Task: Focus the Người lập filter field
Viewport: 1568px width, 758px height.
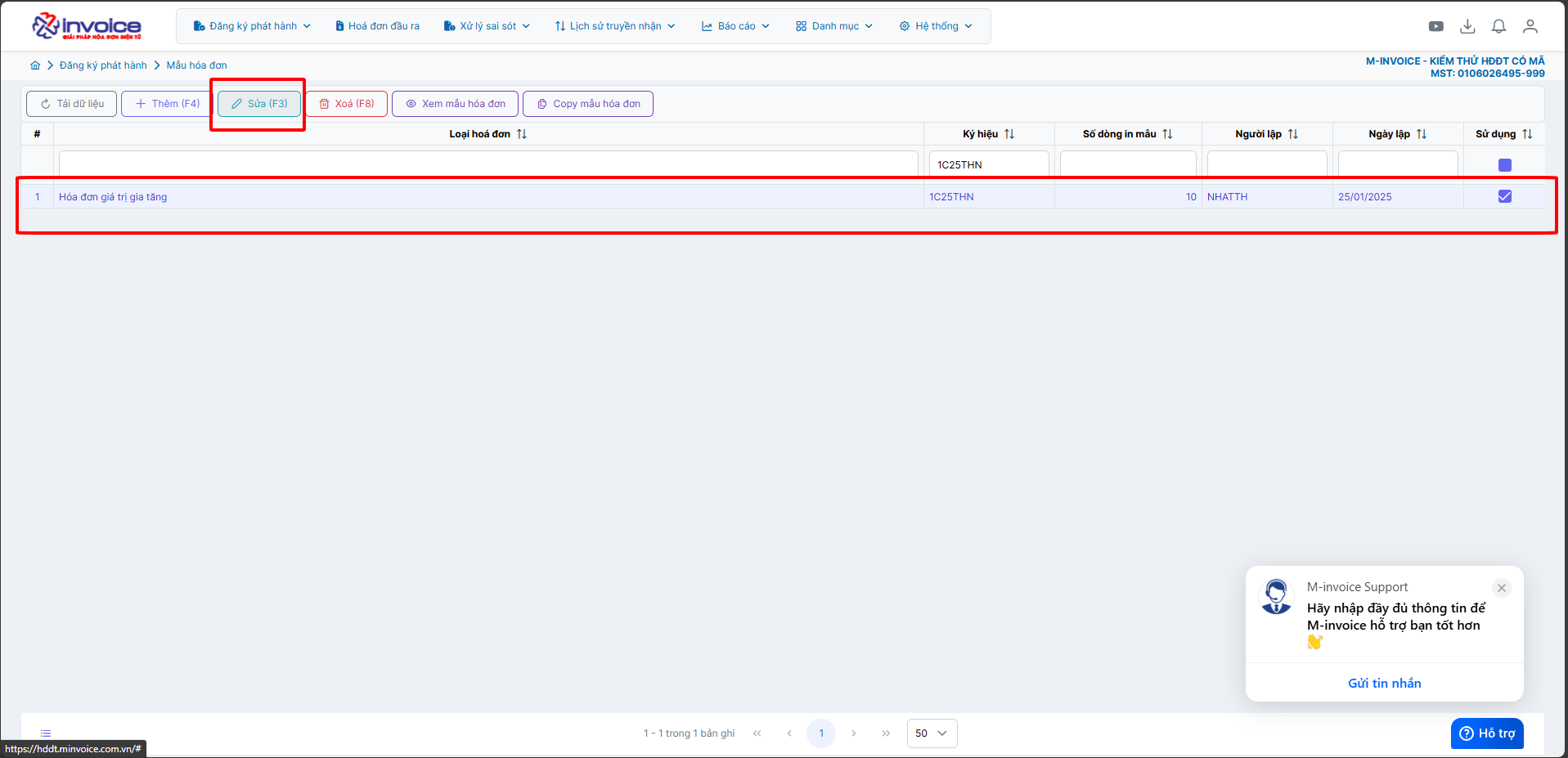Action: coord(1267,164)
